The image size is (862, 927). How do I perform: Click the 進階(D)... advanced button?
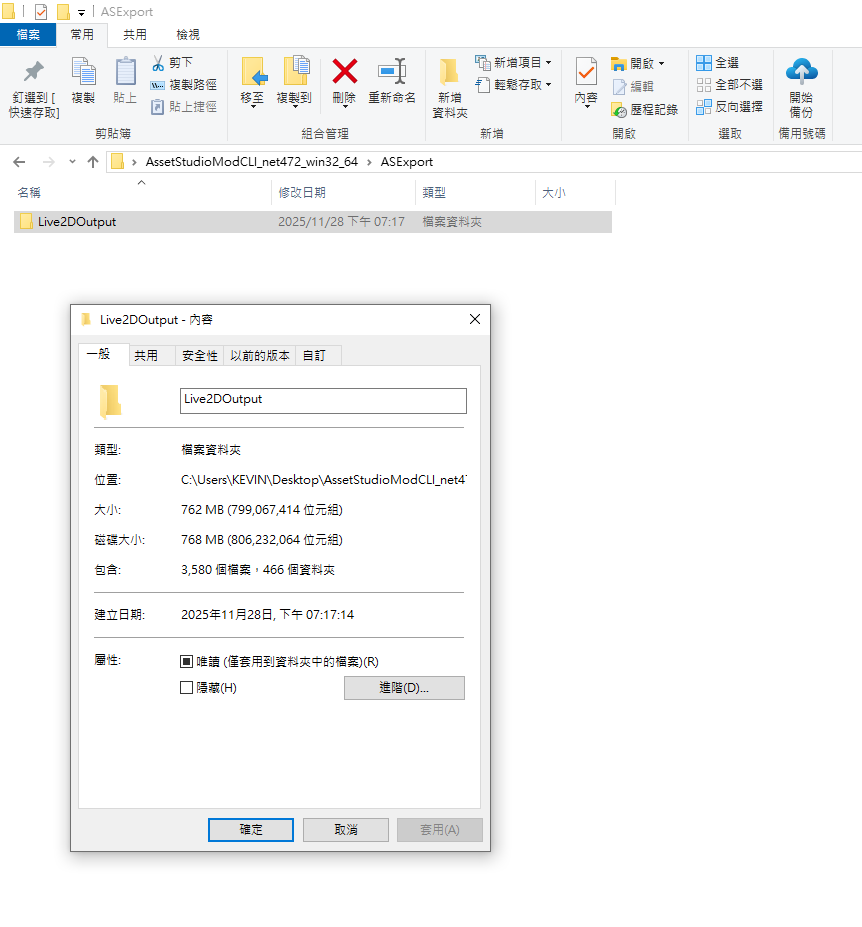click(404, 688)
